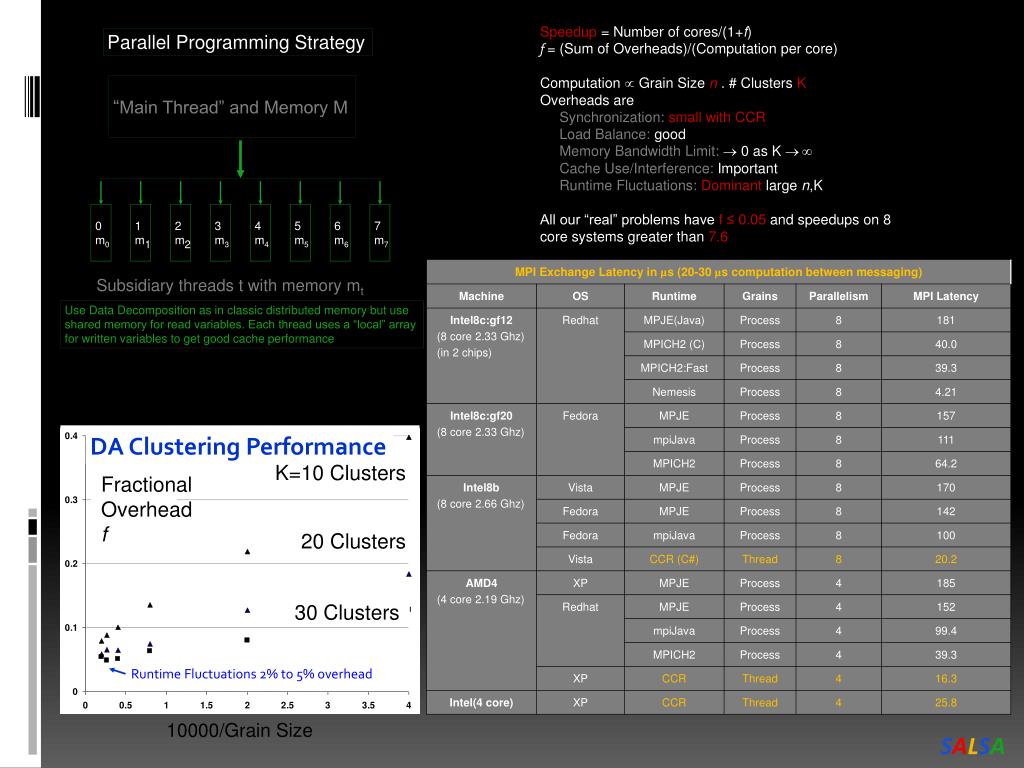Select the 'MPJE(Java)' runtime cell
This screenshot has width=1024, height=768.
pos(674,321)
